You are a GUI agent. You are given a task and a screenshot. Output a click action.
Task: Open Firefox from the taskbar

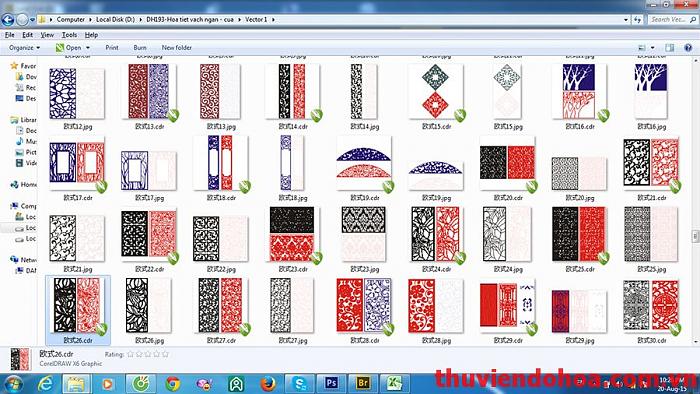click(268, 383)
